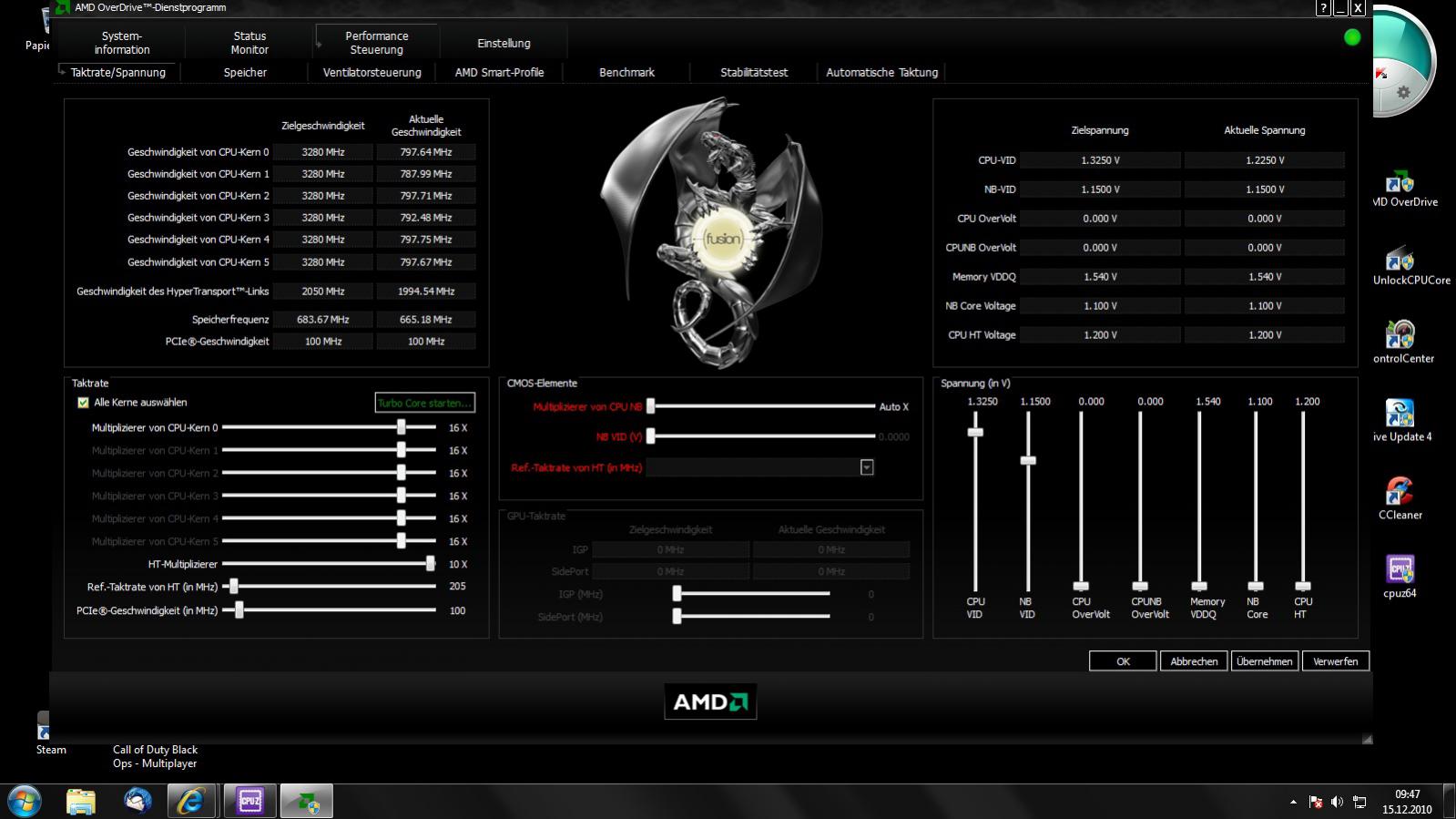
Task: Select the Performance Steuerung tab
Action: 377,43
